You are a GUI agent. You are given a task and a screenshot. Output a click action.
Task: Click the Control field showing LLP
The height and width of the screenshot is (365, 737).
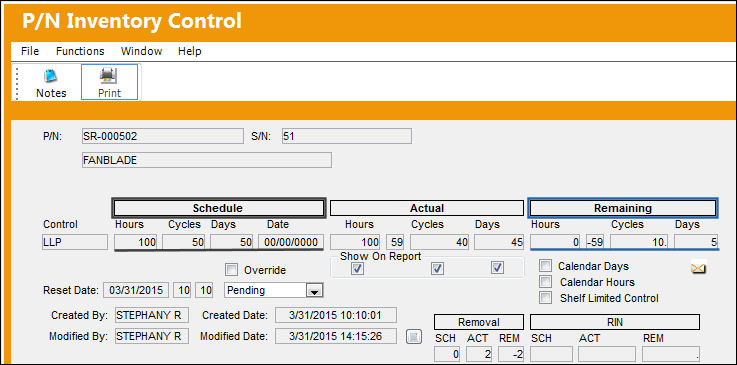tap(75, 242)
